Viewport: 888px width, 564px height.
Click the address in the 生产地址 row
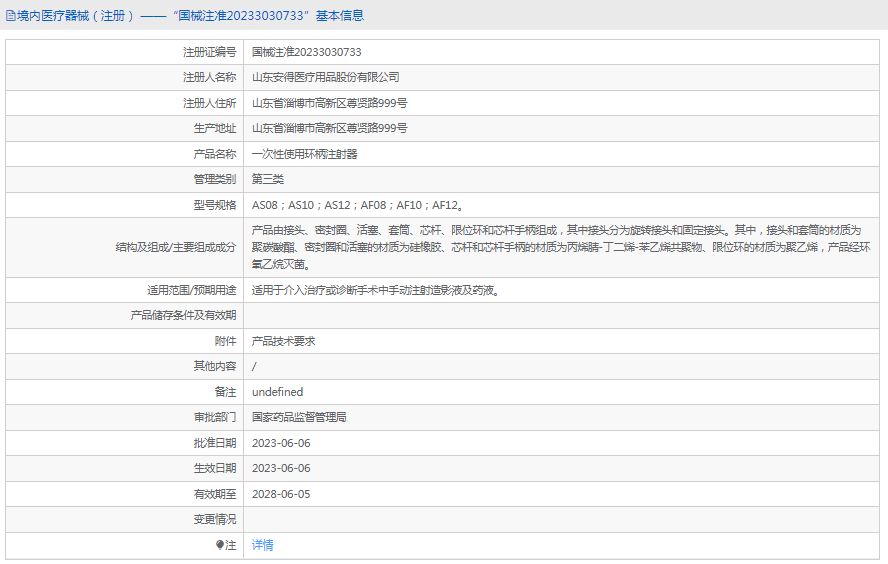(x=330, y=129)
